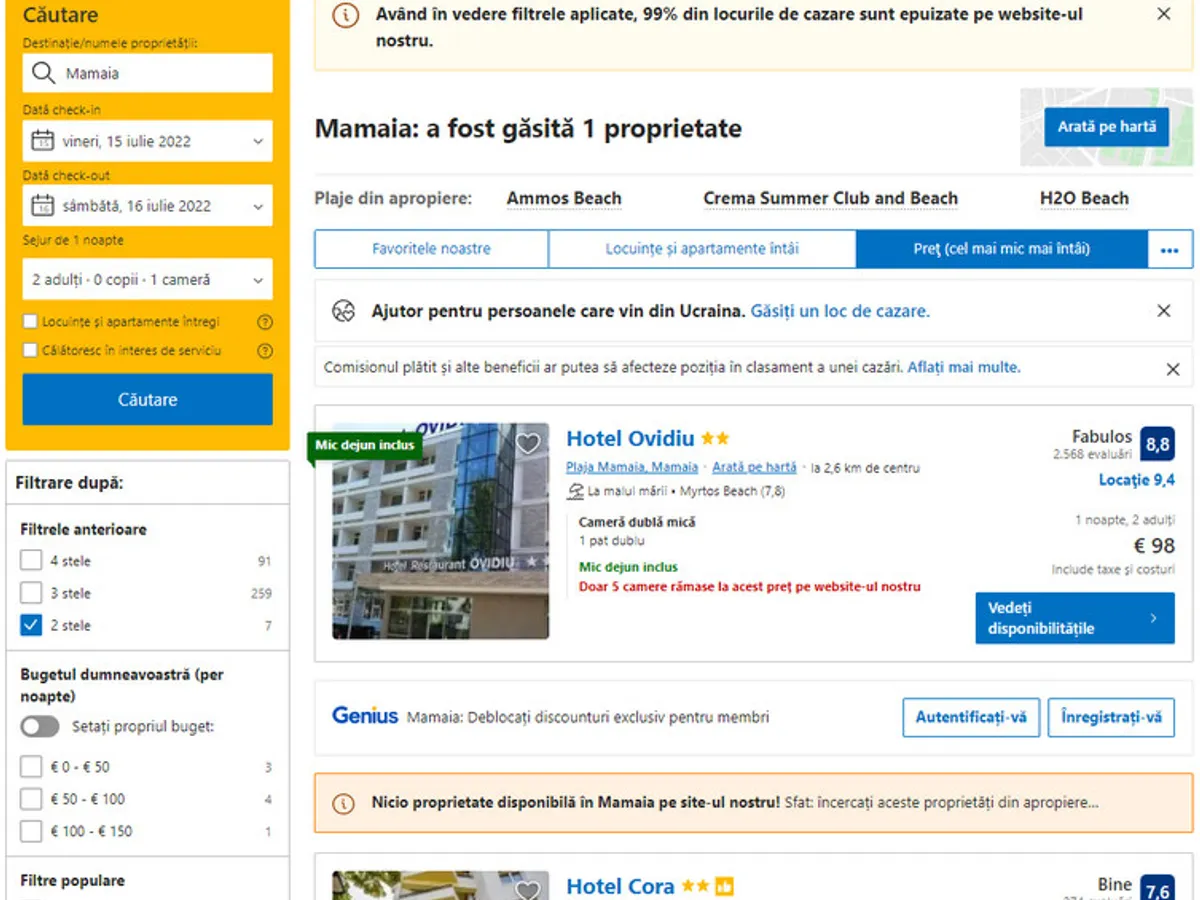The height and width of the screenshot is (900, 1200).
Task: Dismiss the Ukraine help banner
Action: 1164,311
